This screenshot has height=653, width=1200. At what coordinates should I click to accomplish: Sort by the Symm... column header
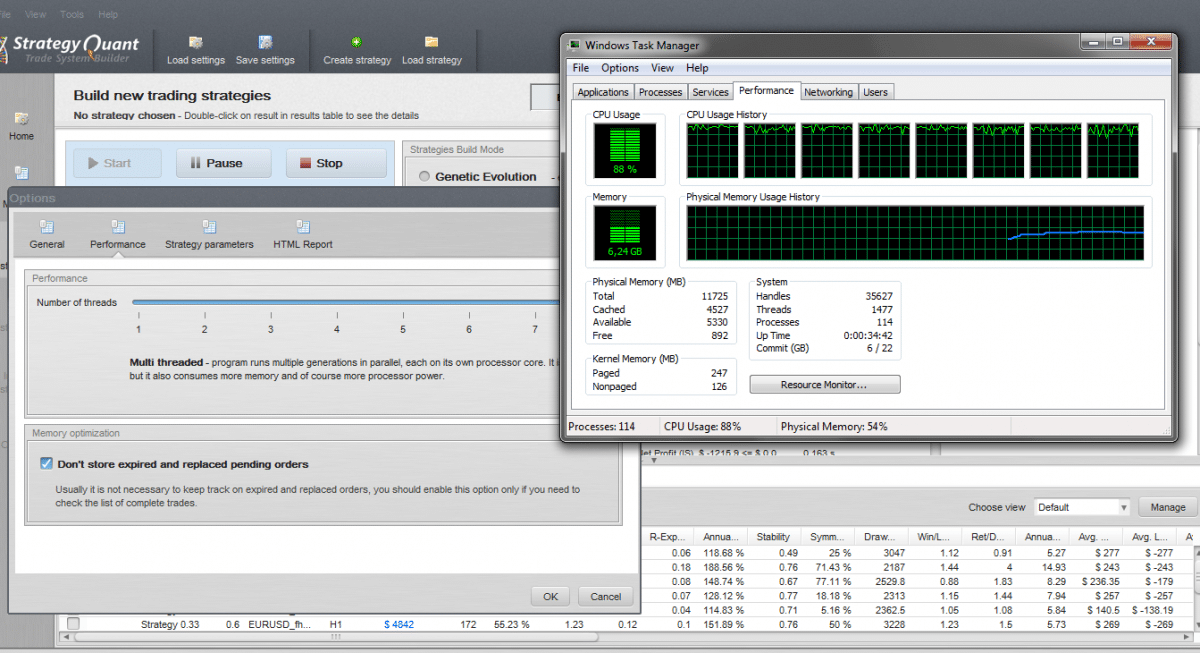(x=826, y=537)
